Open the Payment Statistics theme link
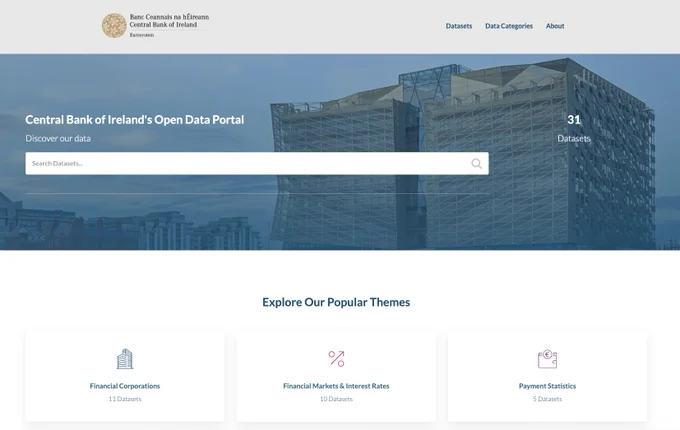Screen dimensions: 680x430 [x=547, y=386]
